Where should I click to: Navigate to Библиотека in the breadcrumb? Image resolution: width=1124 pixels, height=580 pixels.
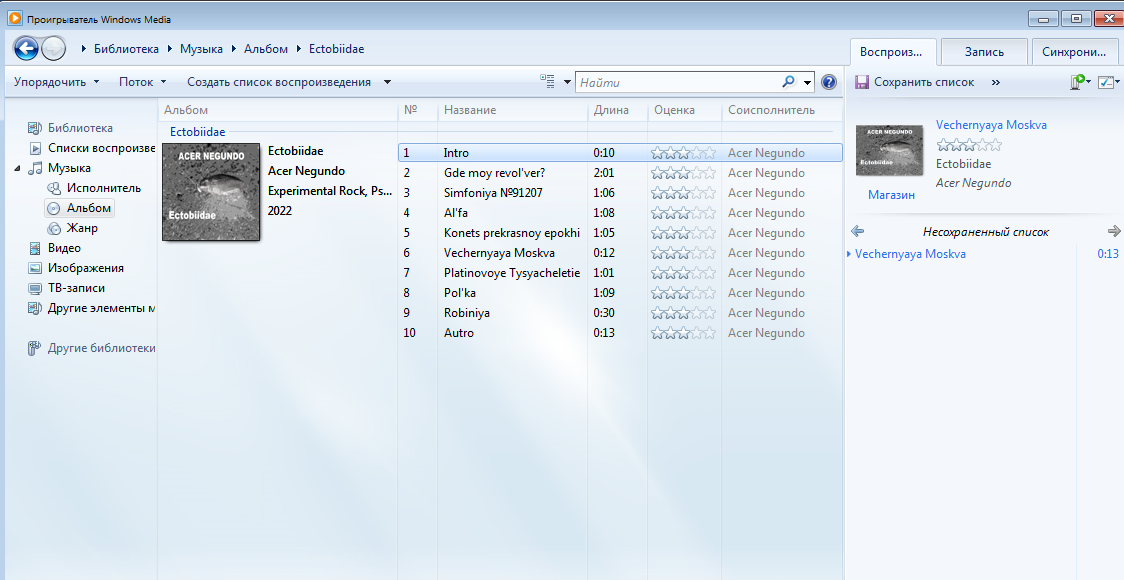pyautogui.click(x=126, y=49)
